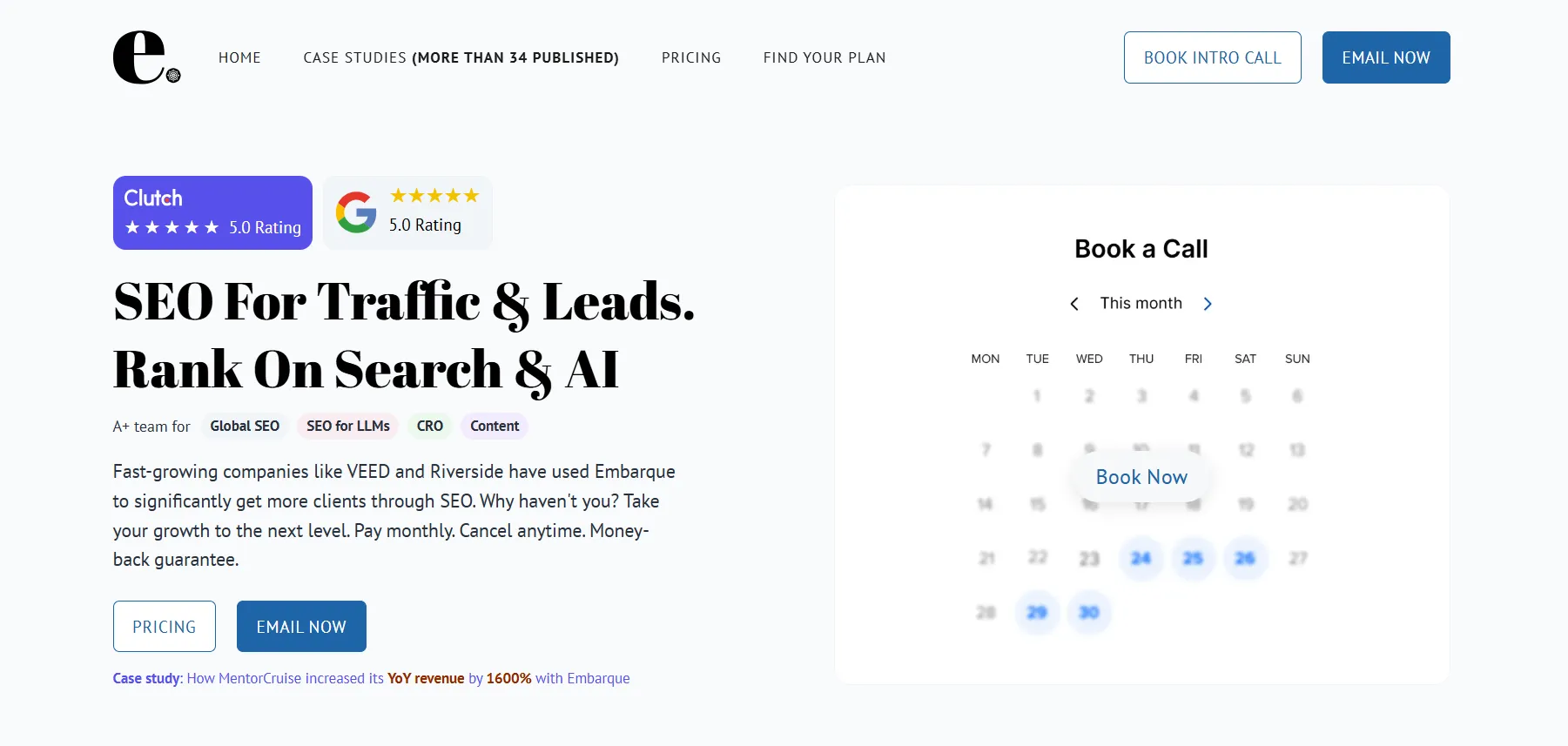Open CASE STUDIES in the navigation
The height and width of the screenshot is (746, 1568).
click(461, 57)
